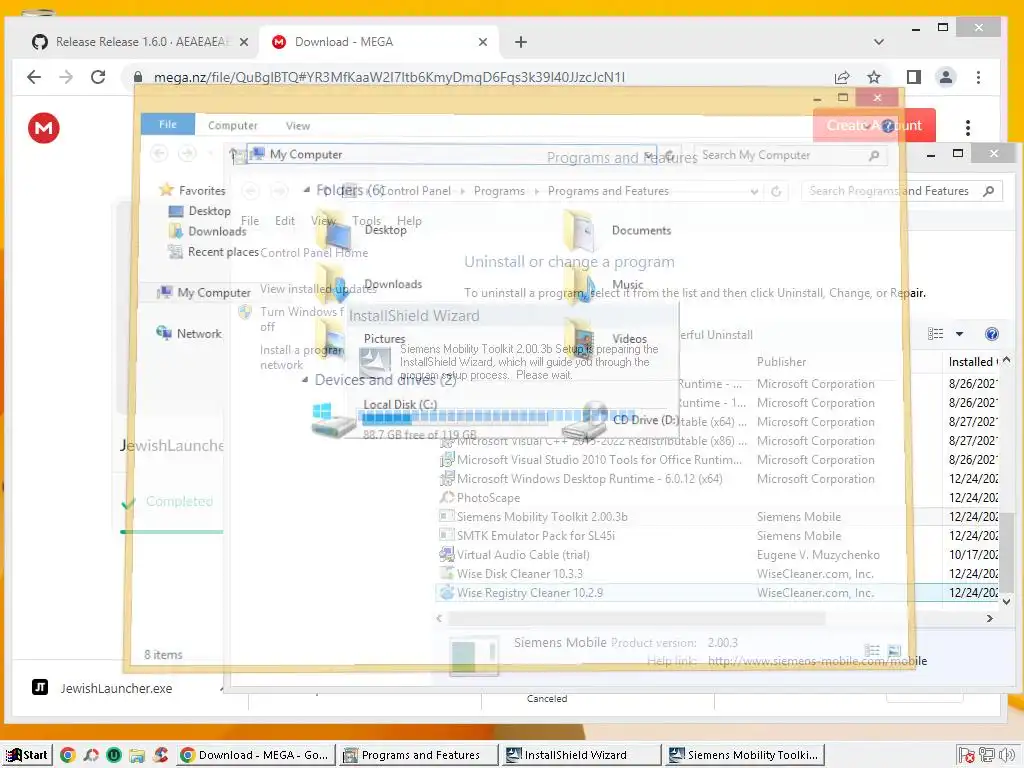Open the red swirl quick launch icon
Image resolution: width=1024 pixels, height=768 pixels.
161,755
